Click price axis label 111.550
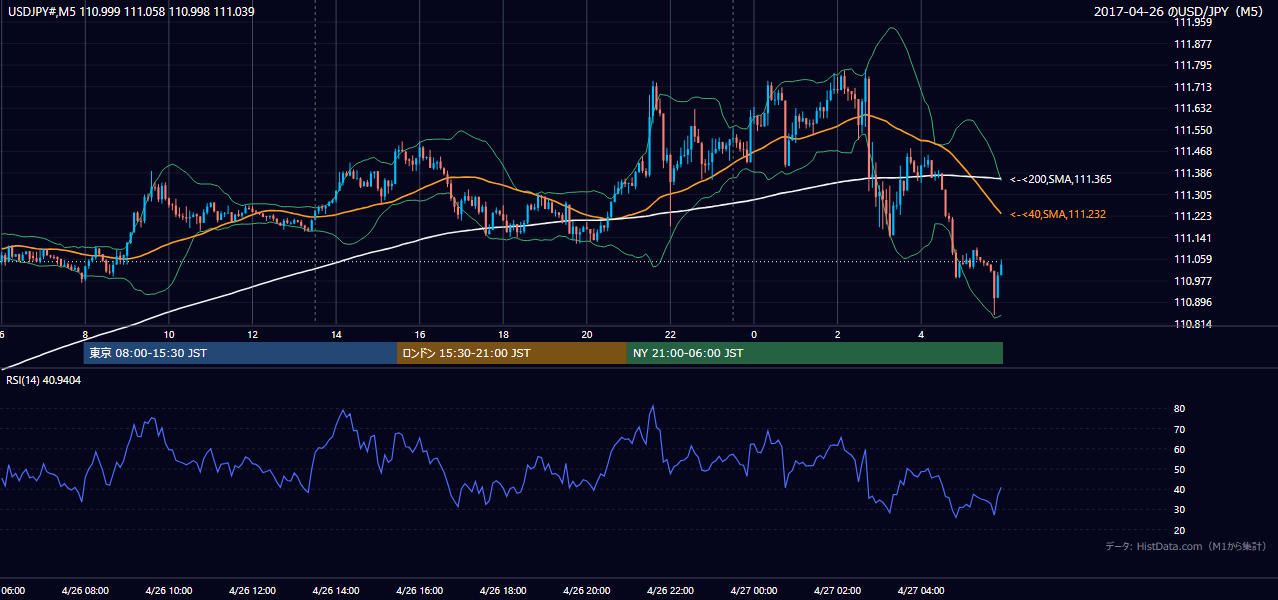Screen dimensions: 1278x600 pos(1192,130)
